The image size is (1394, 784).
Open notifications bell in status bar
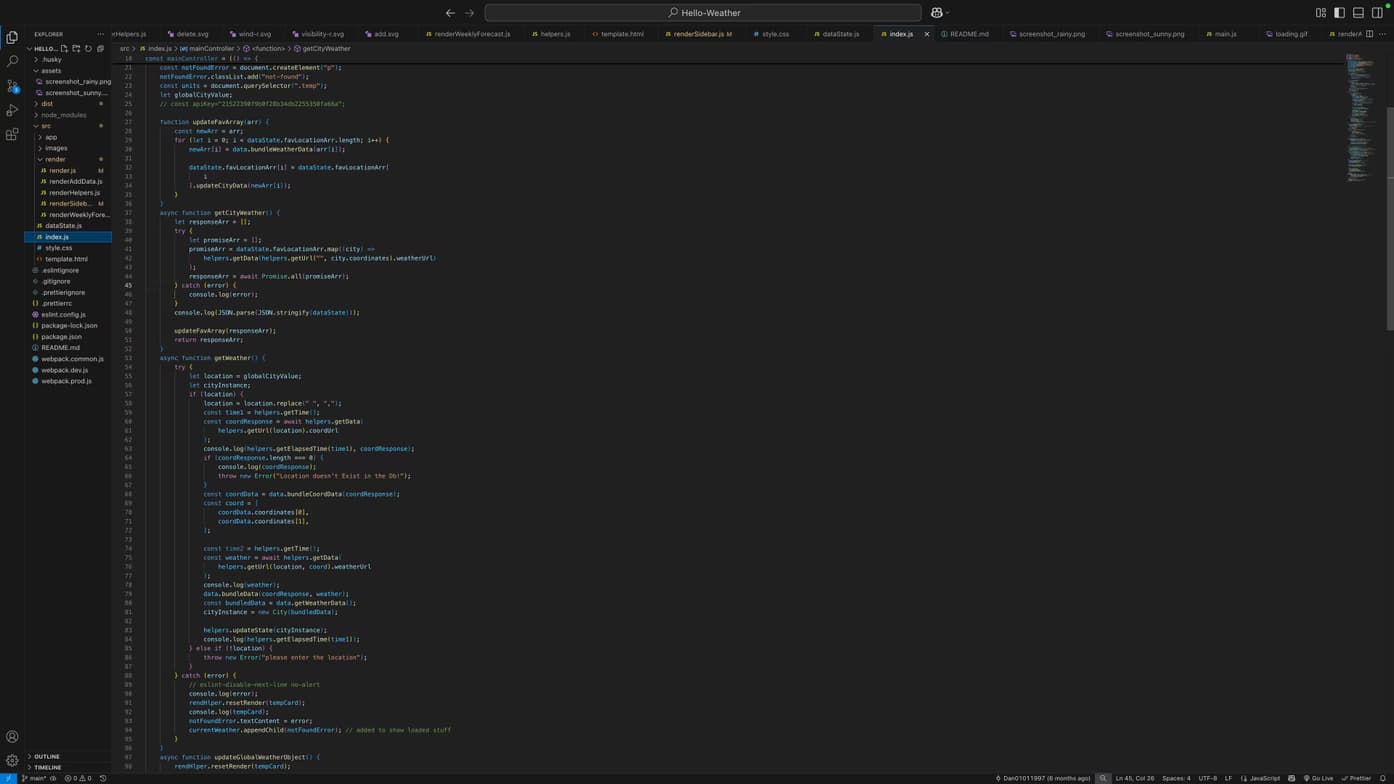click(1383, 778)
